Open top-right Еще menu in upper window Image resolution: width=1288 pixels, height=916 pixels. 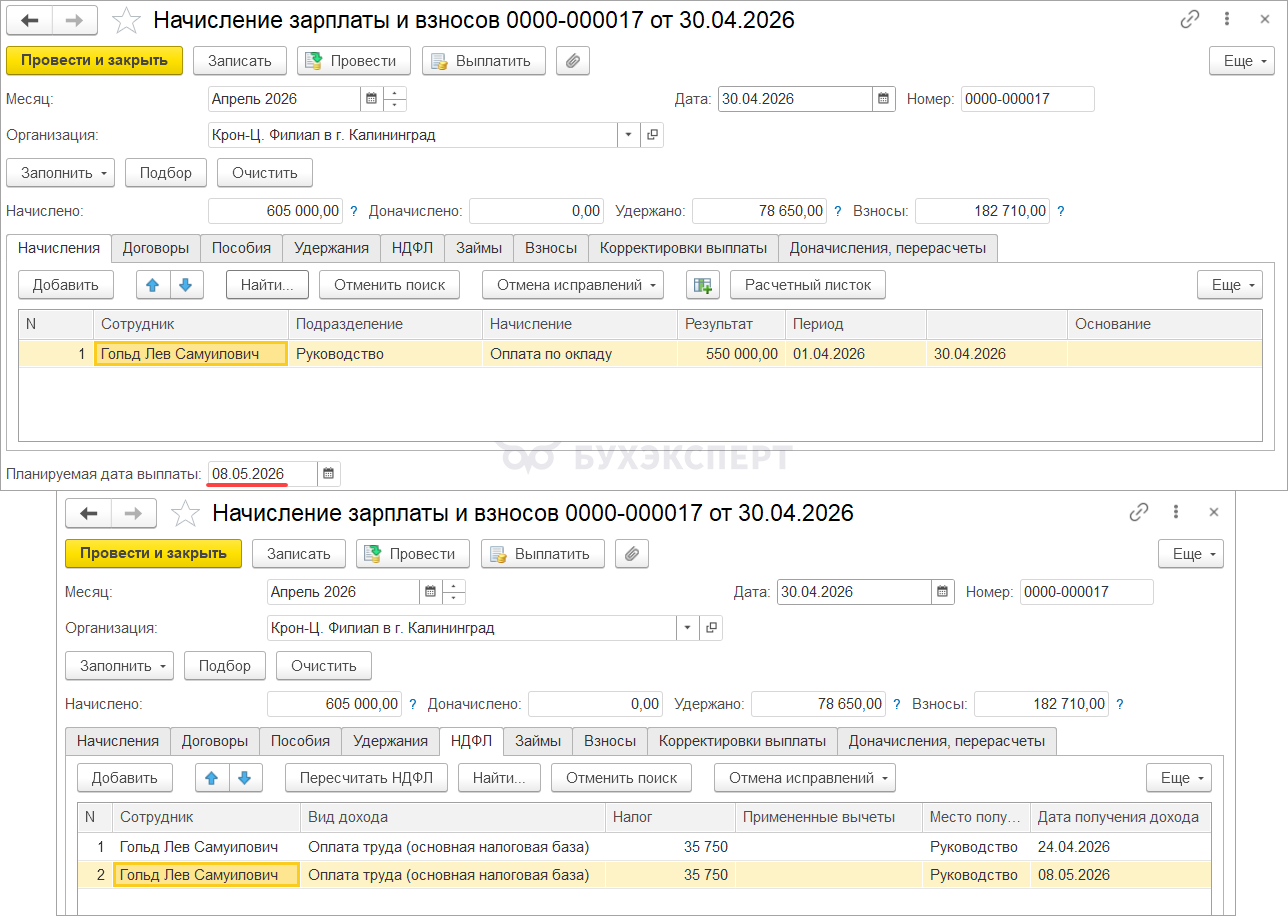click(x=1242, y=61)
